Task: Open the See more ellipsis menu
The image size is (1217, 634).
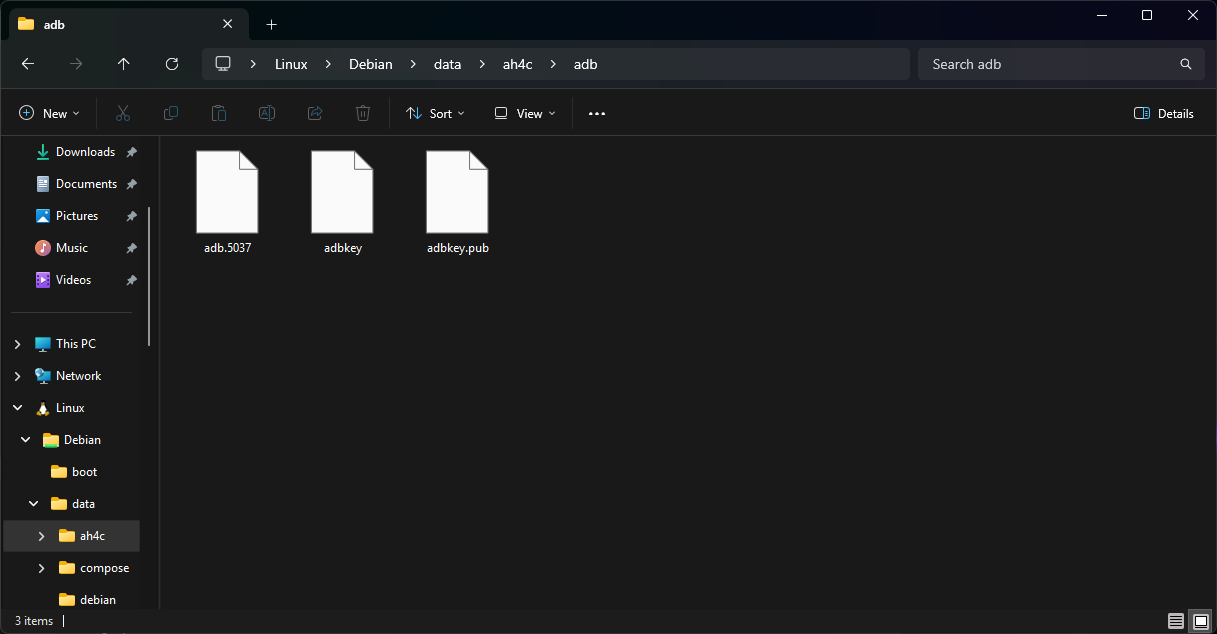Action: click(597, 114)
